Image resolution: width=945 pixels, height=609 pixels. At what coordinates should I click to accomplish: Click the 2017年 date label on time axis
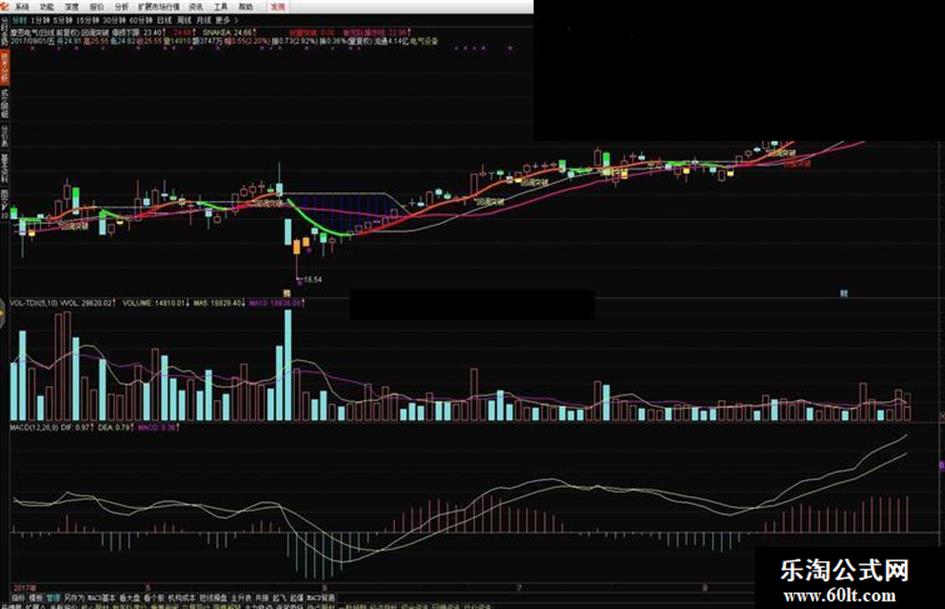pyautogui.click(x=25, y=587)
